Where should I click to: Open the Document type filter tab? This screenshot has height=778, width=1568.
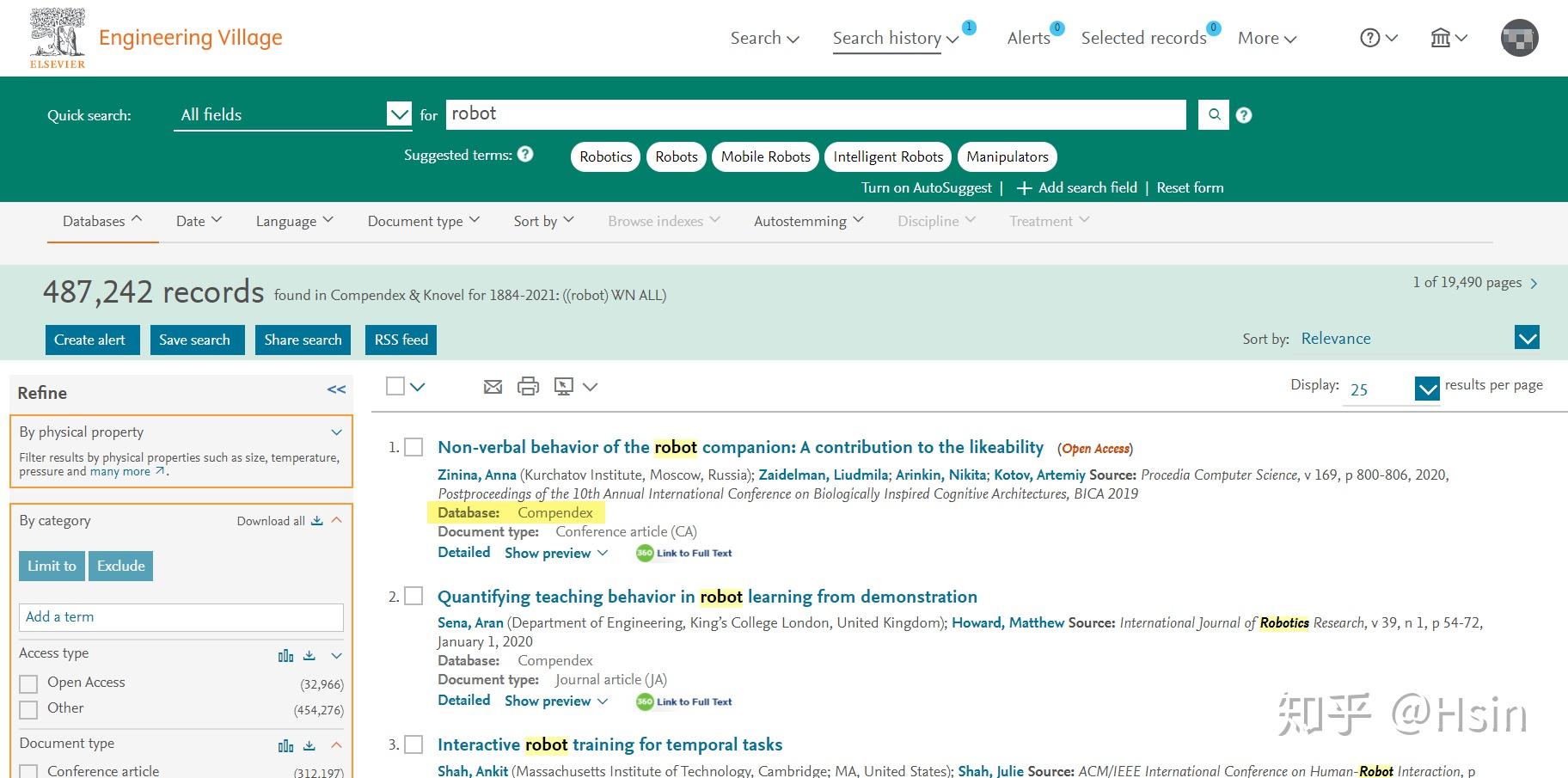(x=424, y=221)
